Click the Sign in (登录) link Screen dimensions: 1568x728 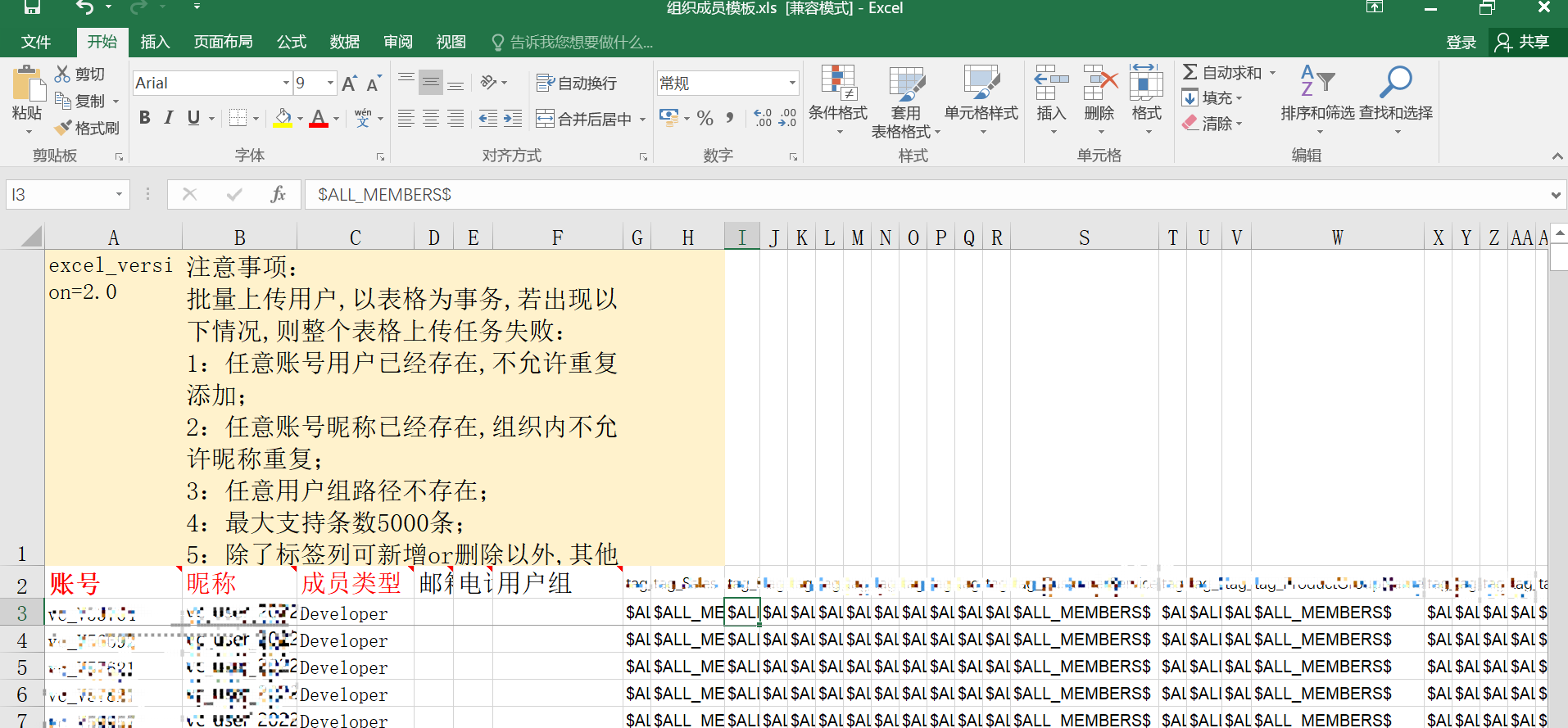pyautogui.click(x=1461, y=42)
